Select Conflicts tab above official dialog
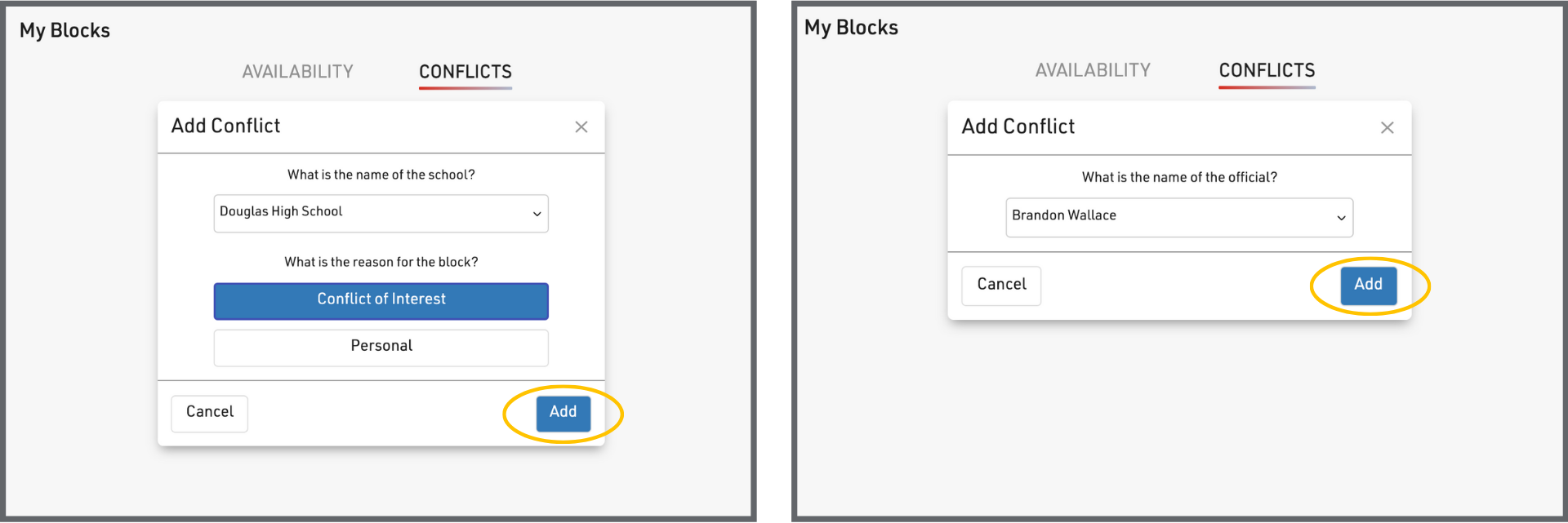Screen dimensions: 1568x523 [1267, 70]
